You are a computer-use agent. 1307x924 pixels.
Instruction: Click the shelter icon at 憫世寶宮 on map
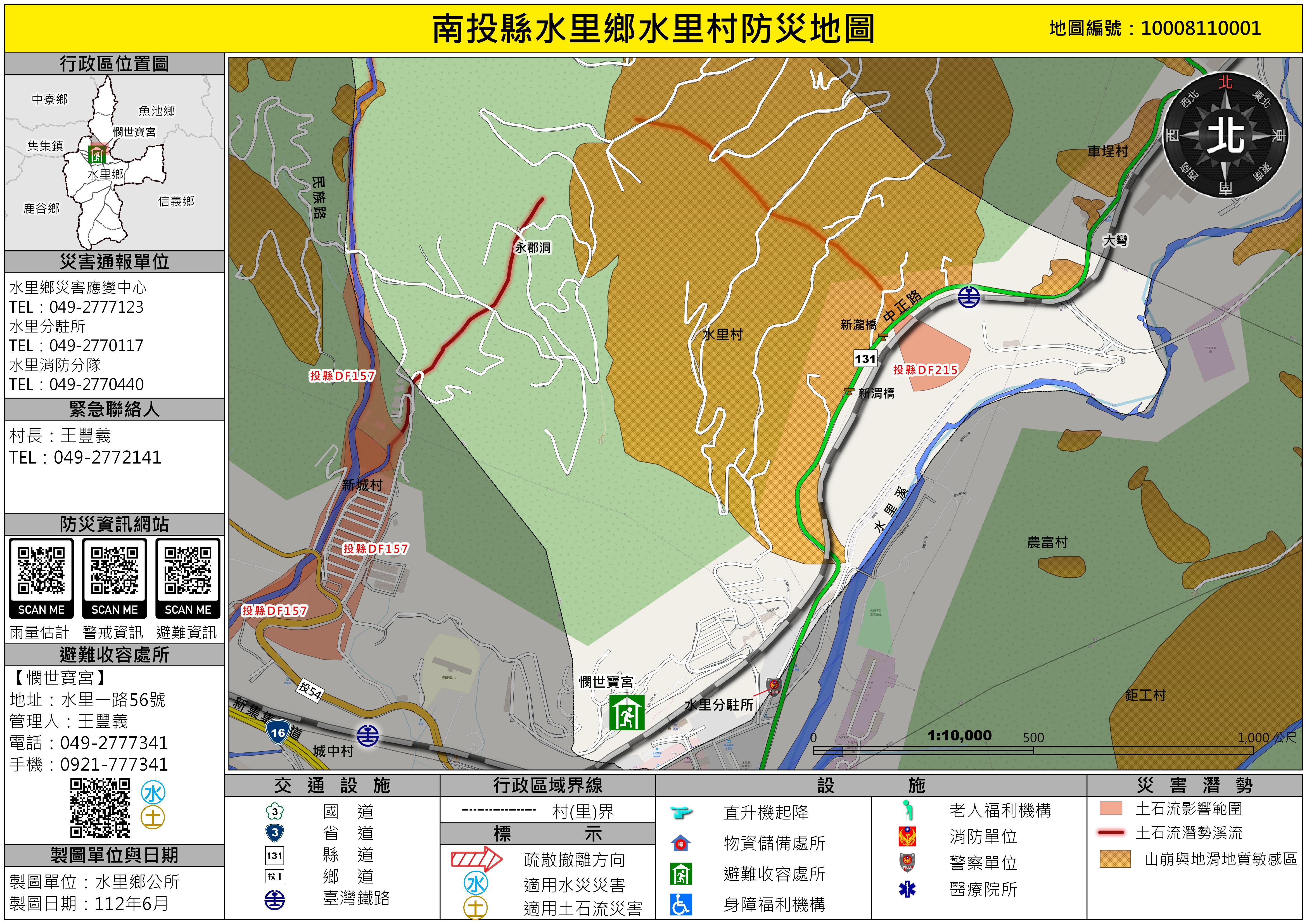(626, 712)
